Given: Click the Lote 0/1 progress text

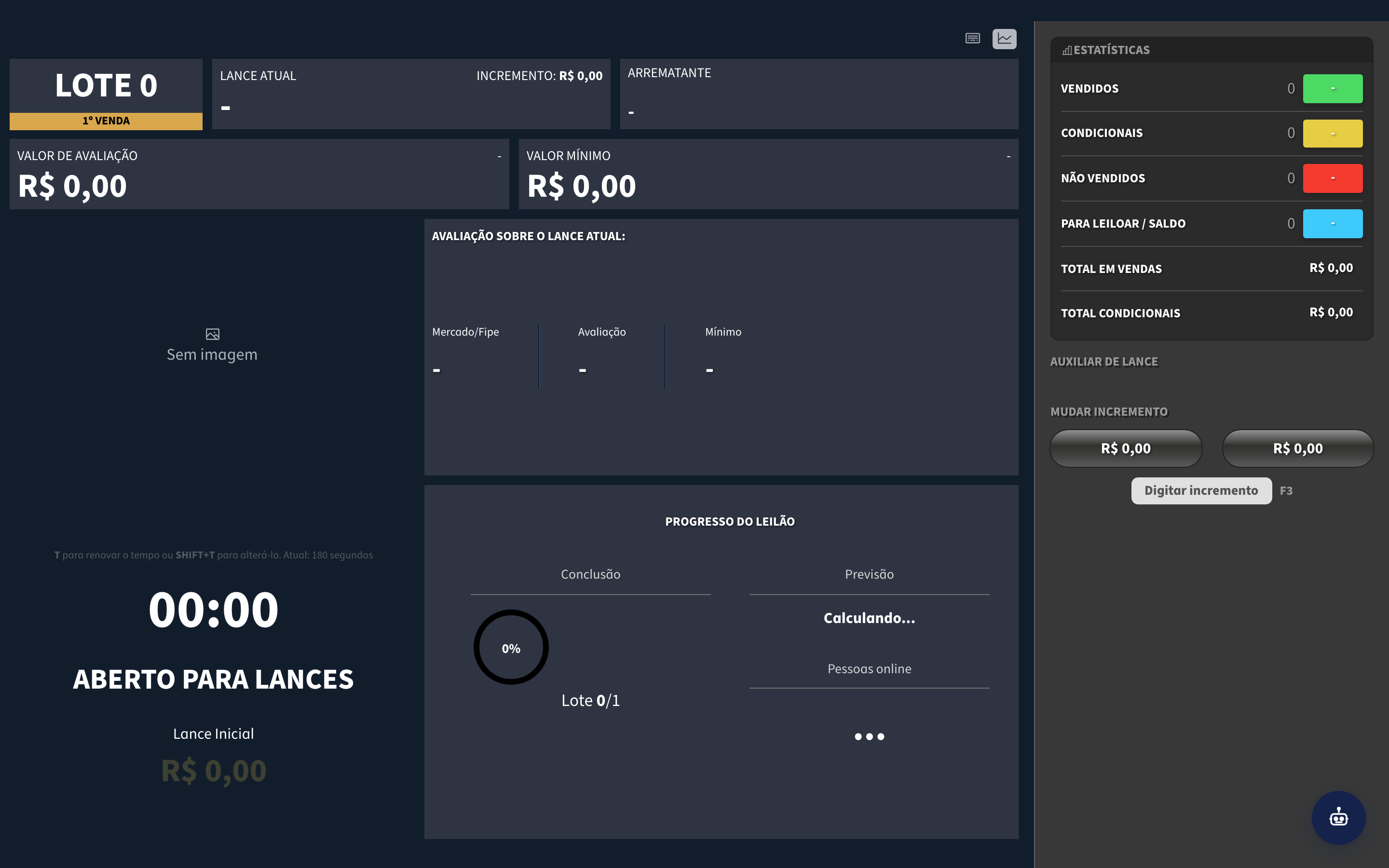Looking at the screenshot, I should tap(591, 700).
